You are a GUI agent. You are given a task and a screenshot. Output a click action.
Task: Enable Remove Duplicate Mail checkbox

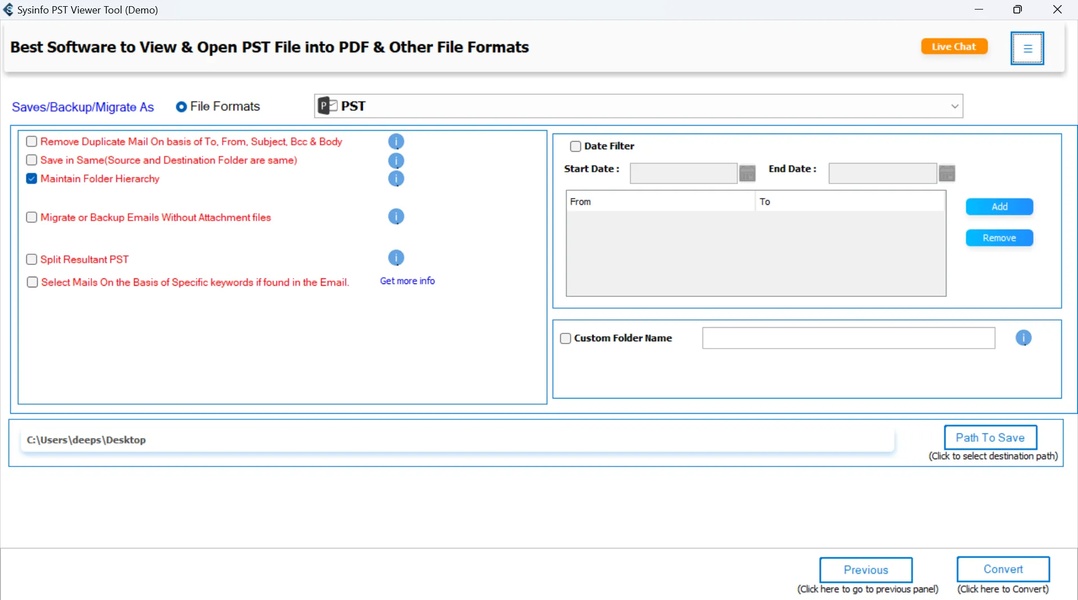(x=32, y=142)
